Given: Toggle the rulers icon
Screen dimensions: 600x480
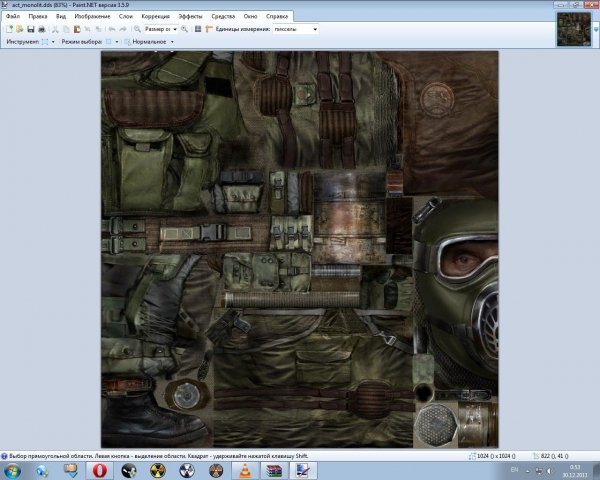Looking at the screenshot, I should (x=209, y=29).
